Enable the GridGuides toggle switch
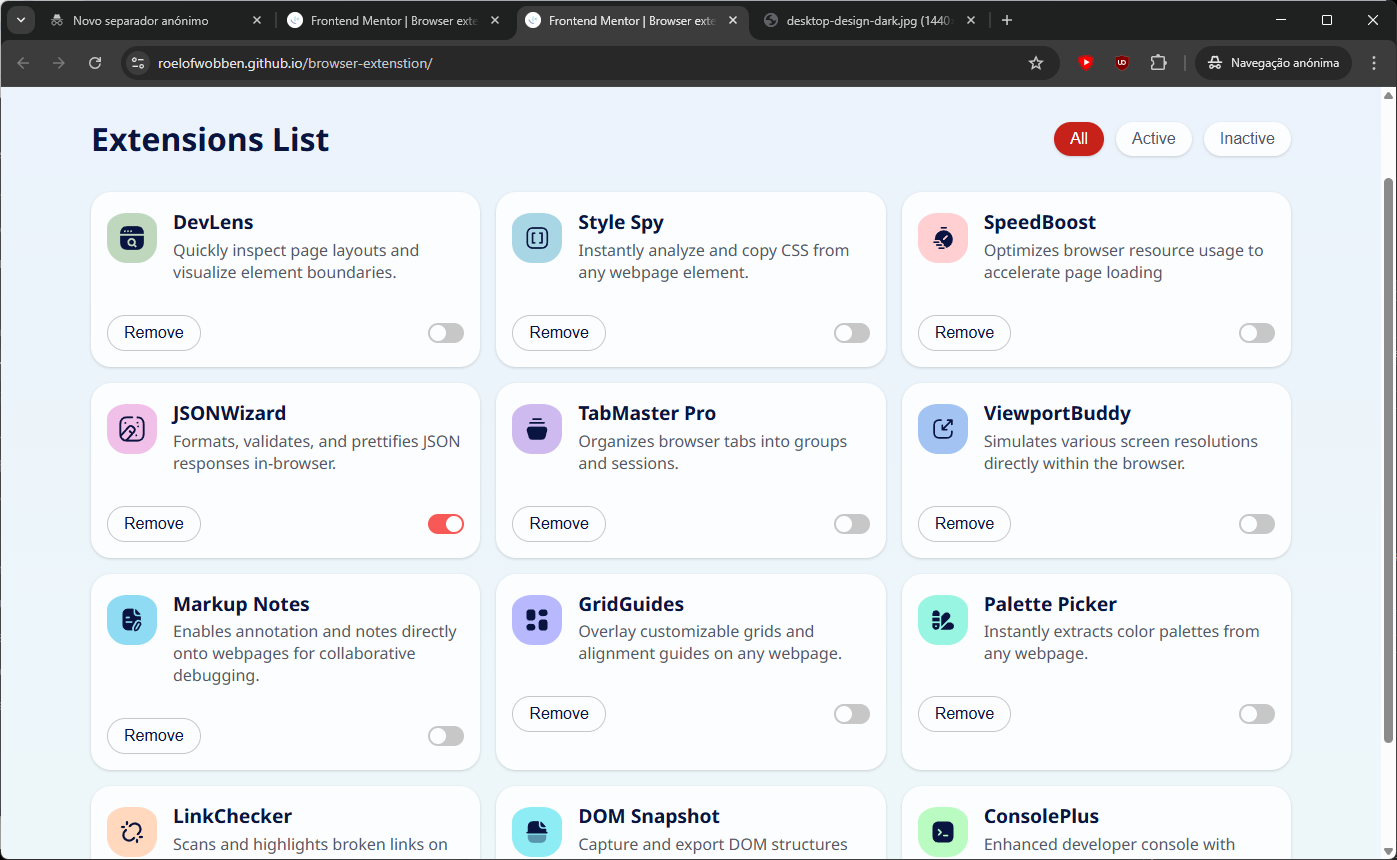 pyautogui.click(x=852, y=714)
